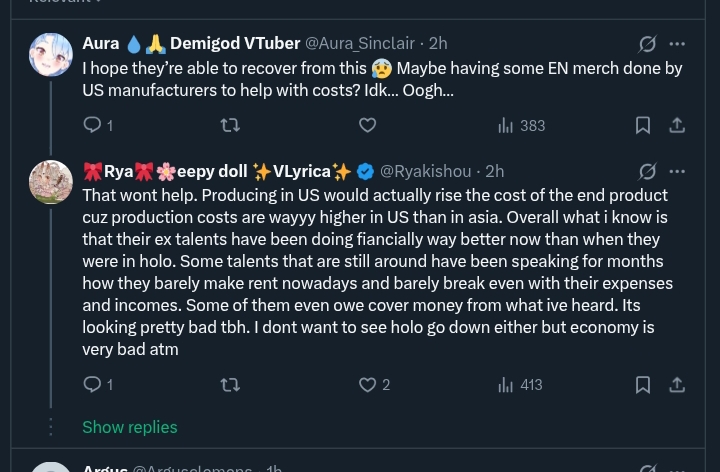The width and height of the screenshot is (720, 472).
Task: Share Aura's tweet
Action: (677, 125)
